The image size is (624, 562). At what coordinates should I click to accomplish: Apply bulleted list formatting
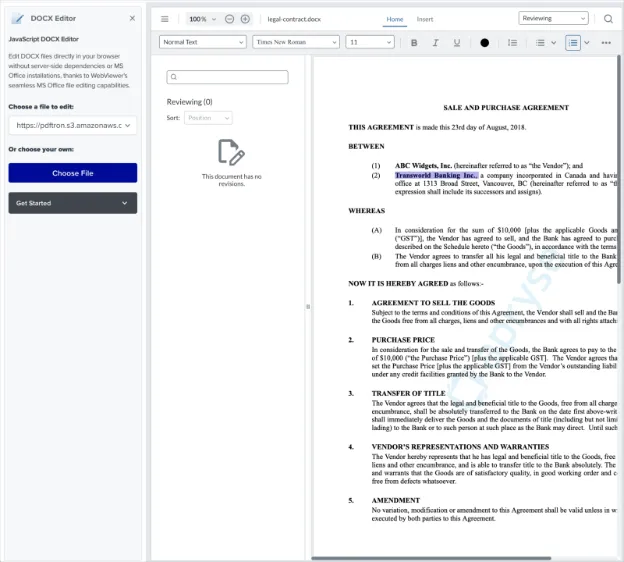(x=540, y=43)
